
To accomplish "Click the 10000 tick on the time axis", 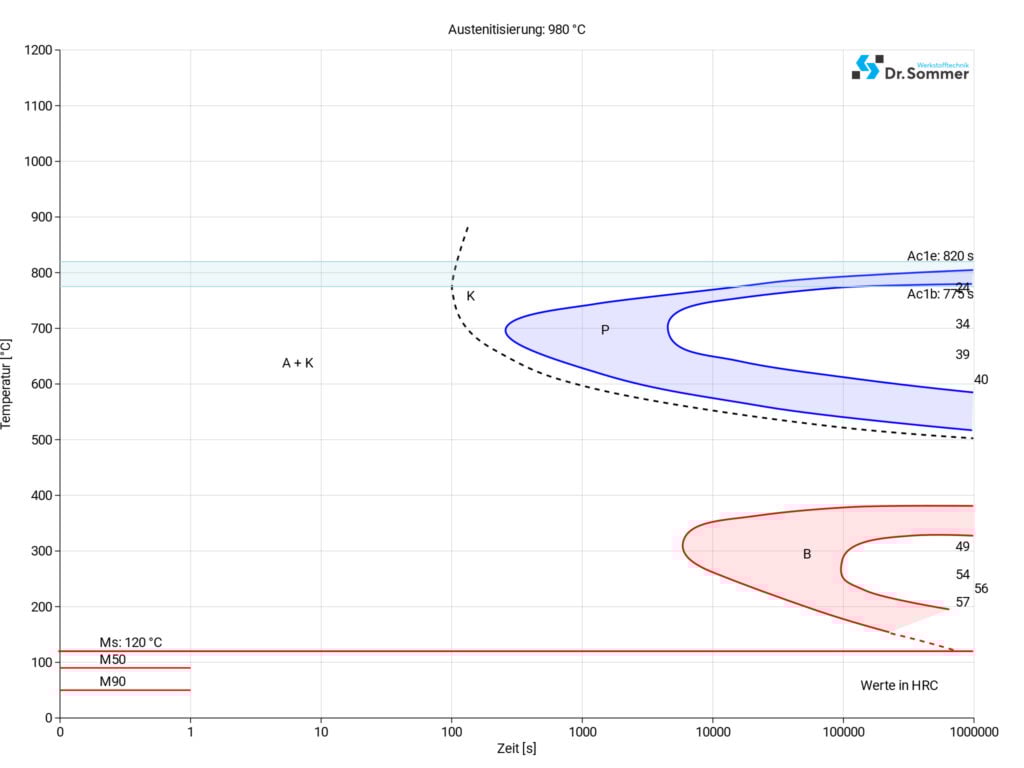I will pos(712,732).
